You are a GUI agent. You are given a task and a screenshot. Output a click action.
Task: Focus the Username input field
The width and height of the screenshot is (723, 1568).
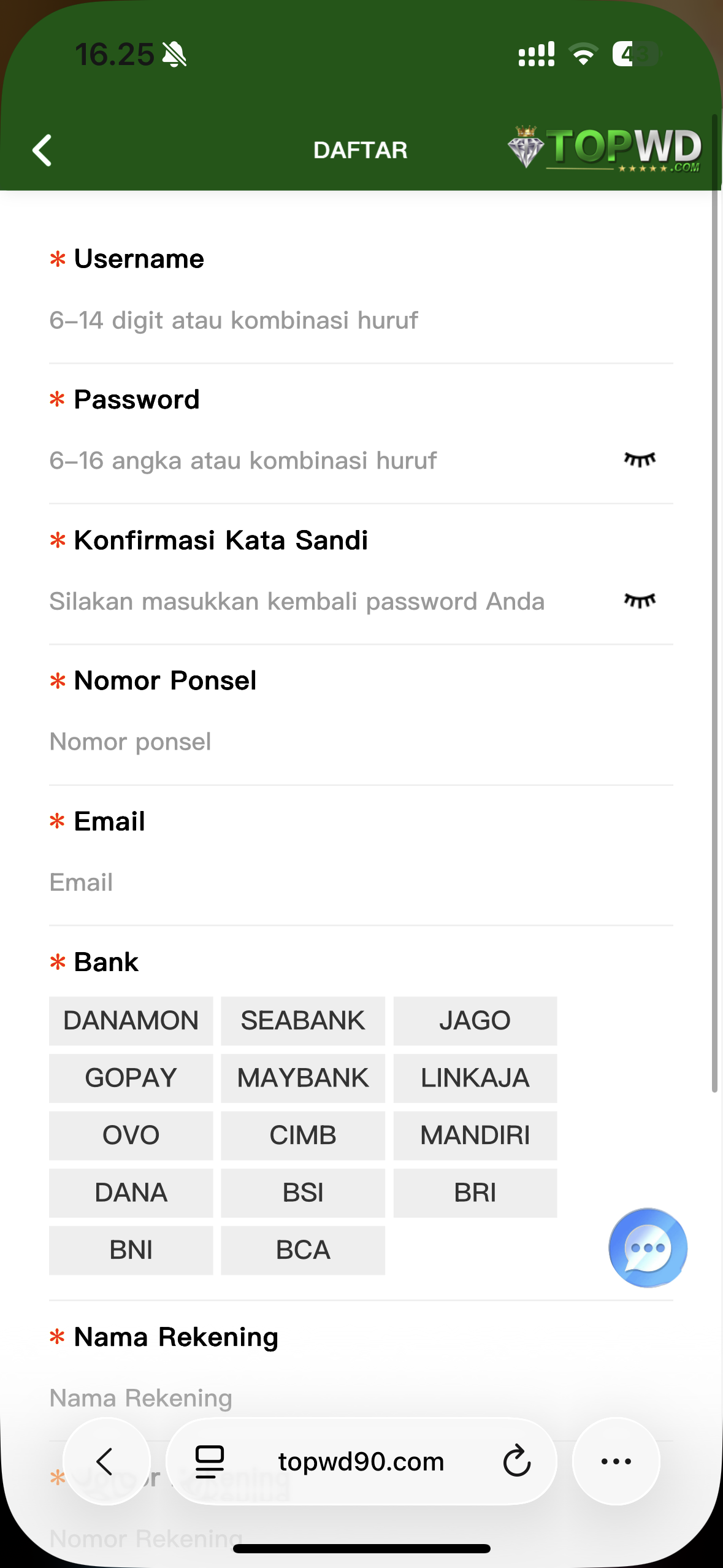click(361, 320)
